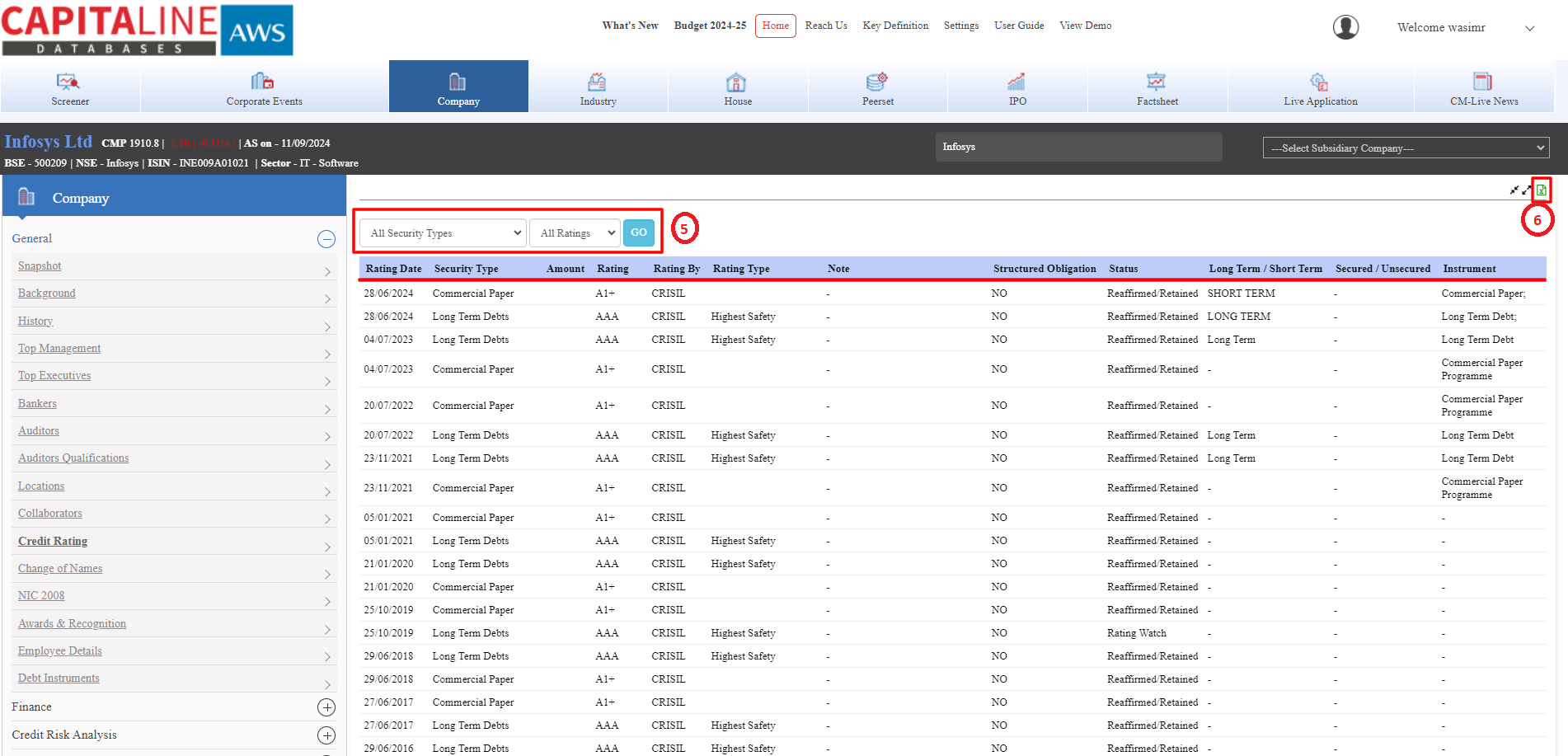Viewport: 1568px width, 756px height.
Task: Click the GO button
Action: (639, 232)
